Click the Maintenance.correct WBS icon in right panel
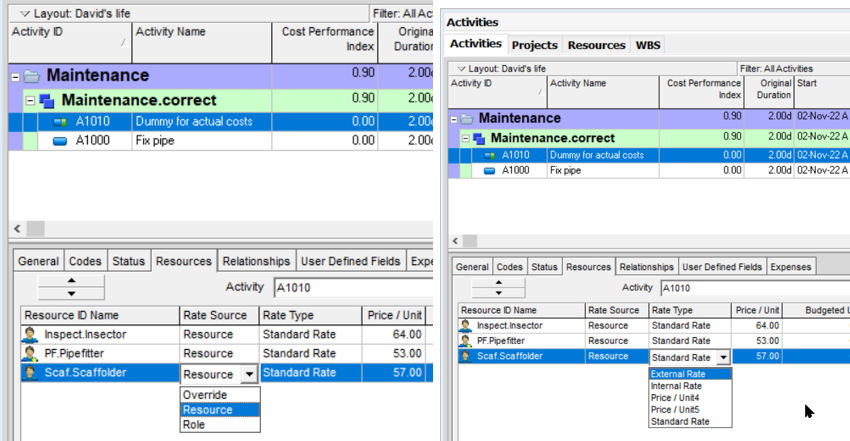The width and height of the screenshot is (850, 441). click(479, 137)
